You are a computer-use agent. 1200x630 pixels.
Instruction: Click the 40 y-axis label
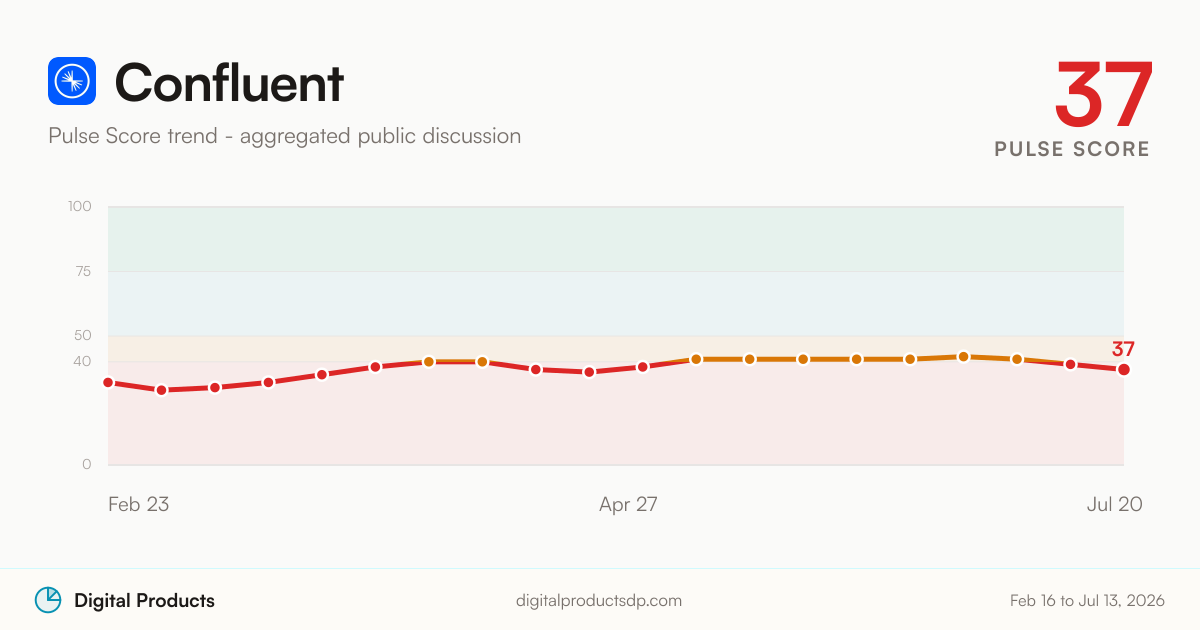[82, 361]
